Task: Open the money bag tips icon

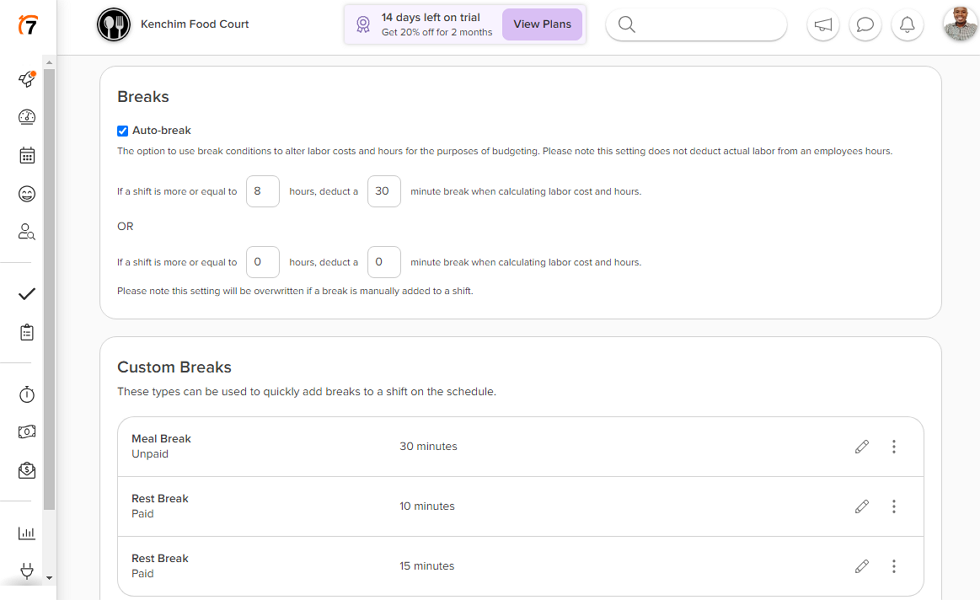Action: pos(27,470)
